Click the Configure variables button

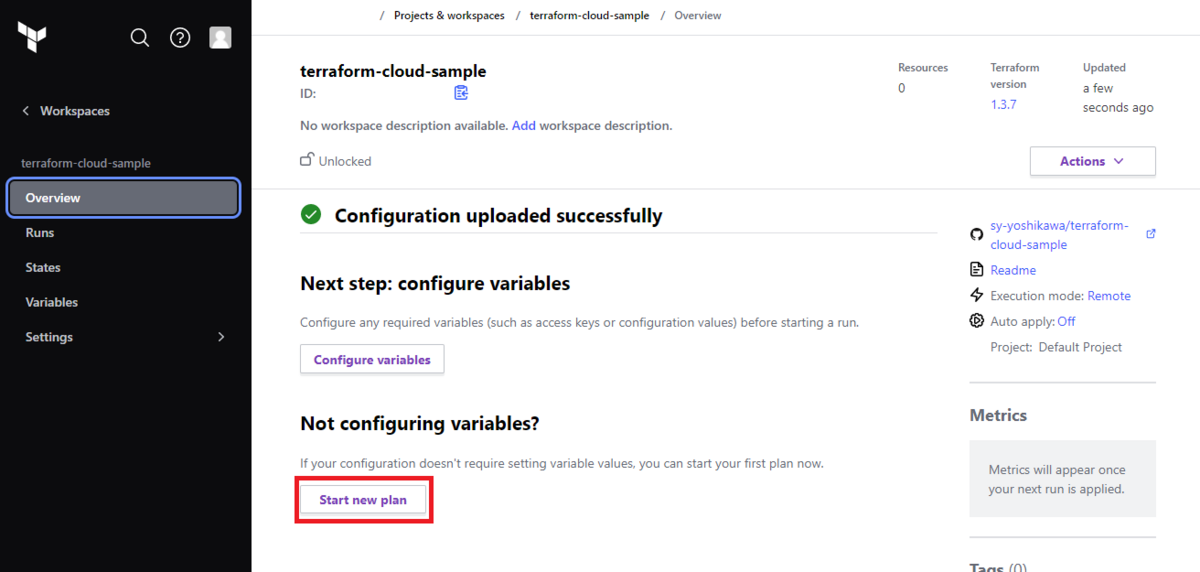coord(372,360)
